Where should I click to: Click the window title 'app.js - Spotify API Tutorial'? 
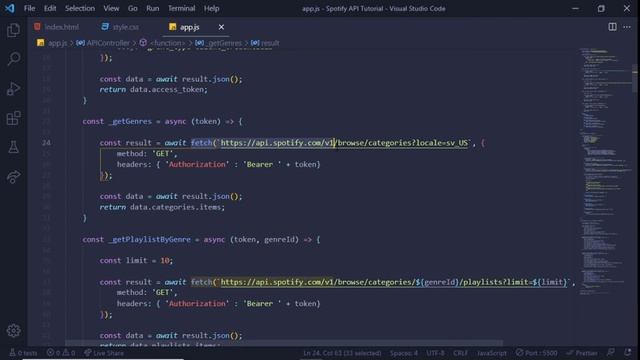373,8
